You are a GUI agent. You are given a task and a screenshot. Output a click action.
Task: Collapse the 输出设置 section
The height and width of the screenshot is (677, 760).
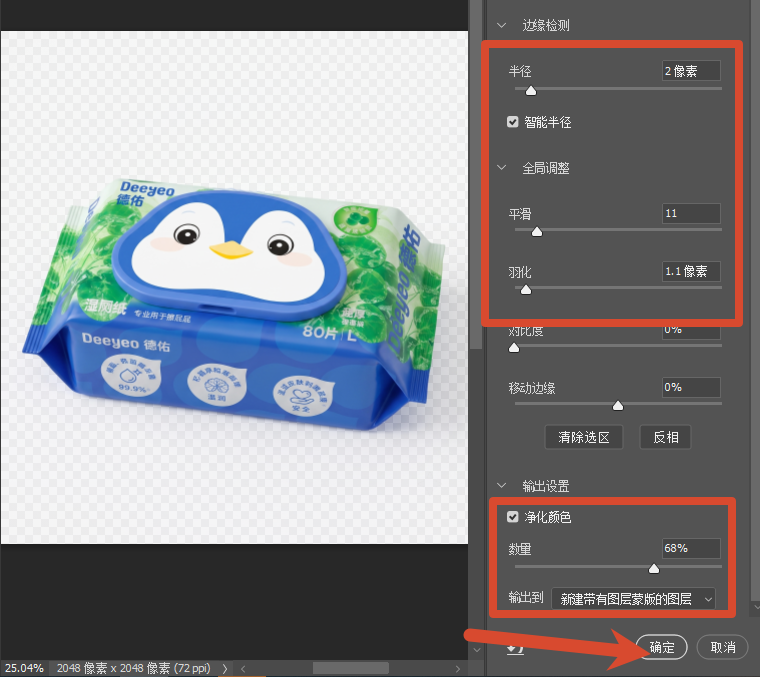coord(502,485)
